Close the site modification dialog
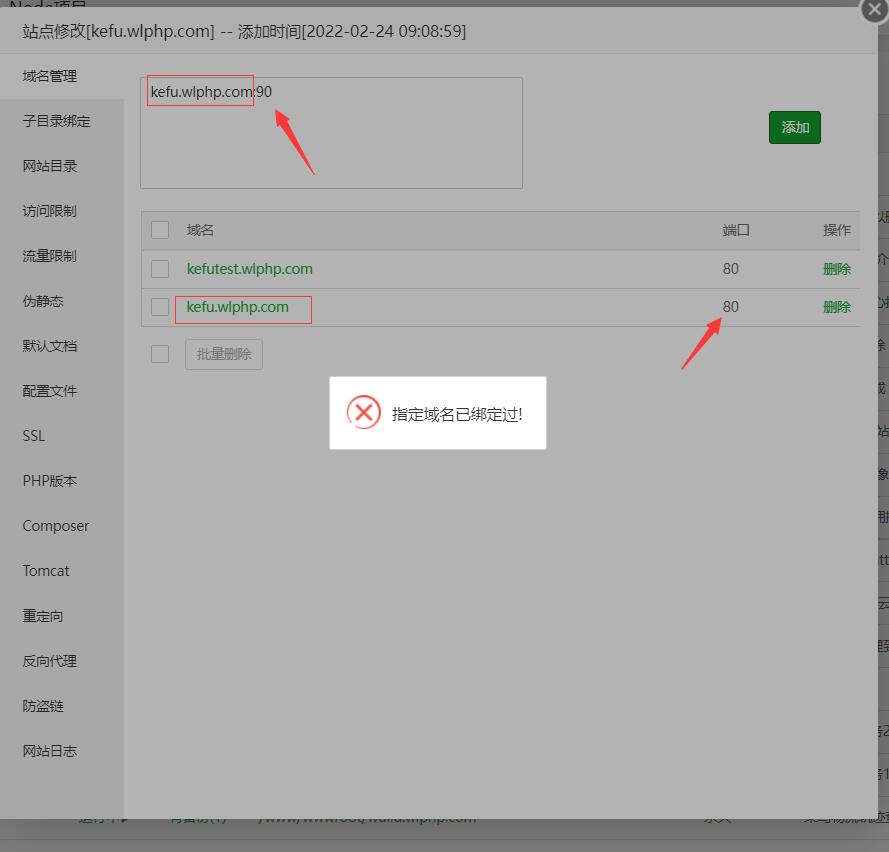Screen dimensions: 889x852 874,10
